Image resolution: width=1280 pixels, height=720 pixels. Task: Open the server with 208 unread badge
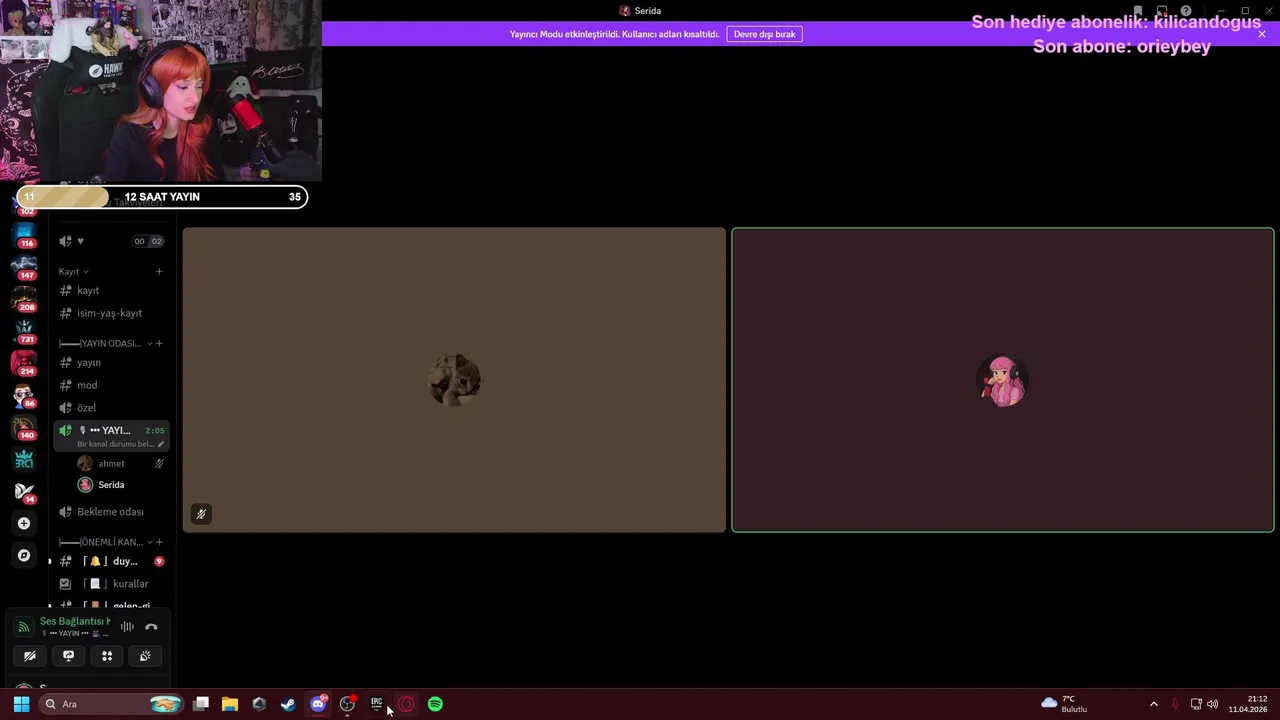point(24,299)
